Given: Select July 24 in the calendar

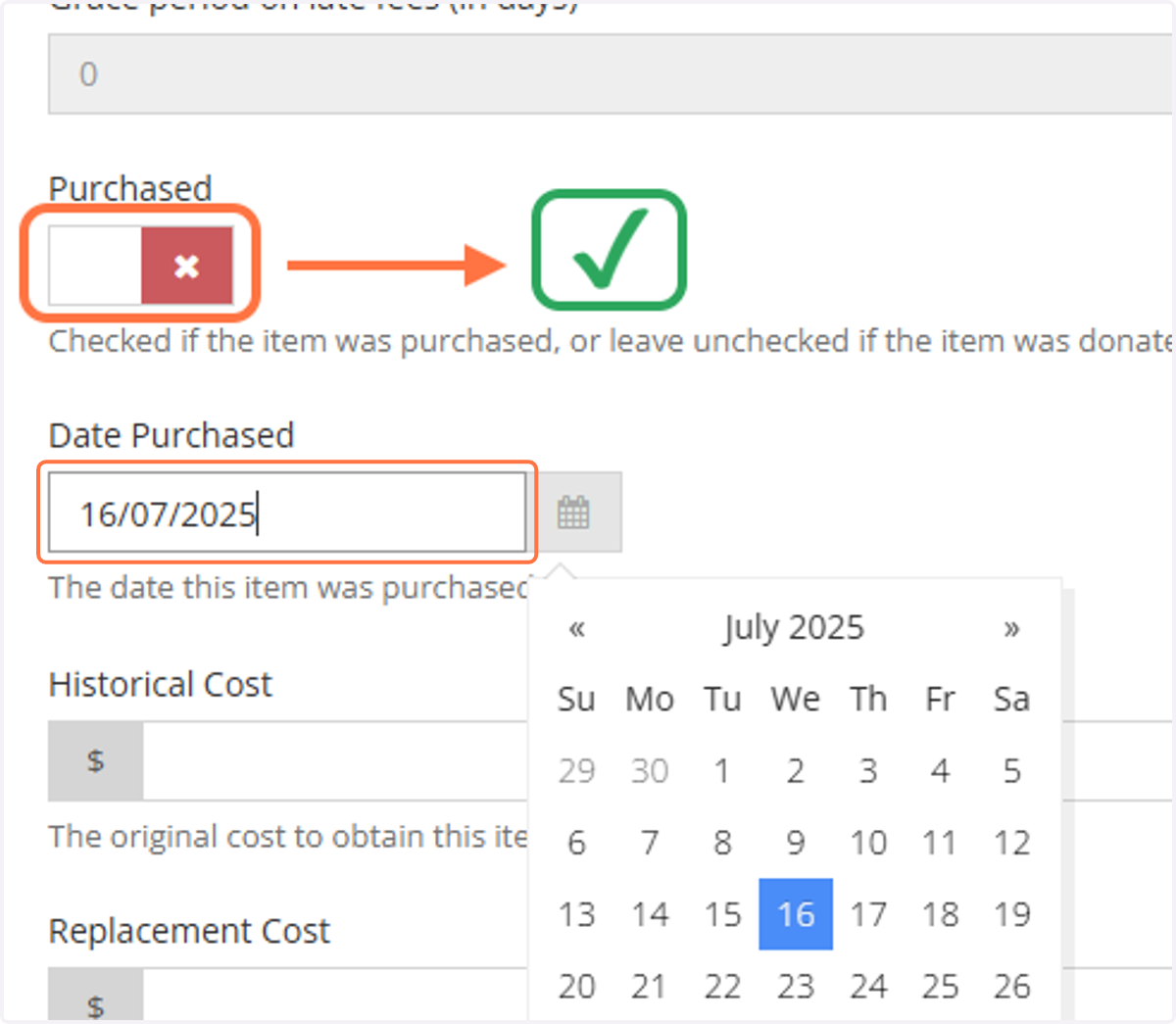Looking at the screenshot, I should tap(867, 986).
